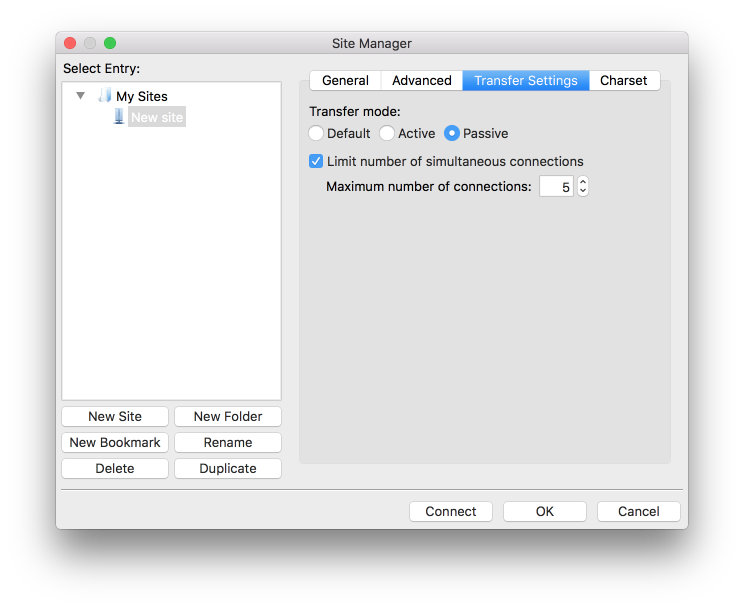Open the Advanced tab
The width and height of the screenshot is (744, 609).
(421, 80)
